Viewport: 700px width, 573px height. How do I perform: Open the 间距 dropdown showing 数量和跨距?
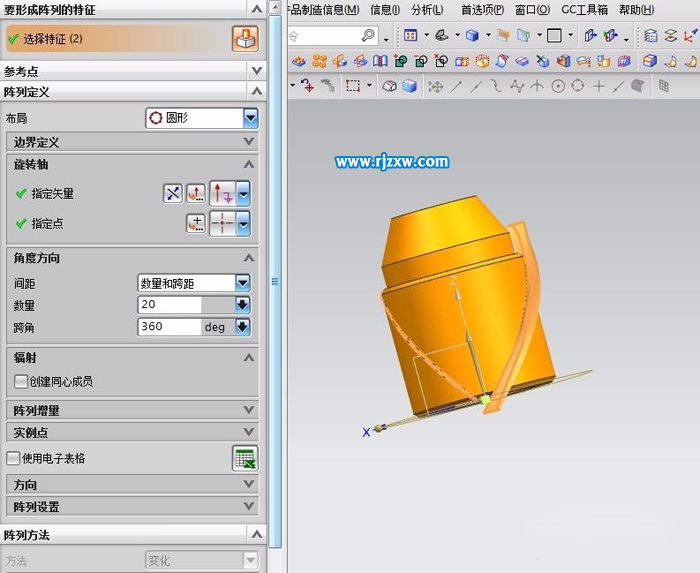242,284
